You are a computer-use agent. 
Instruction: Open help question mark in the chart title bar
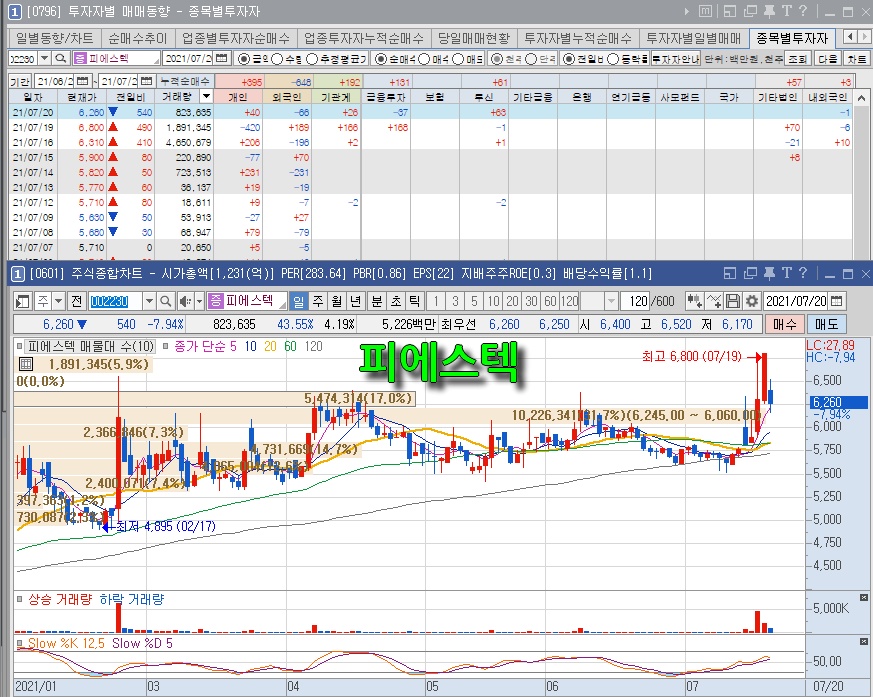pos(802,273)
